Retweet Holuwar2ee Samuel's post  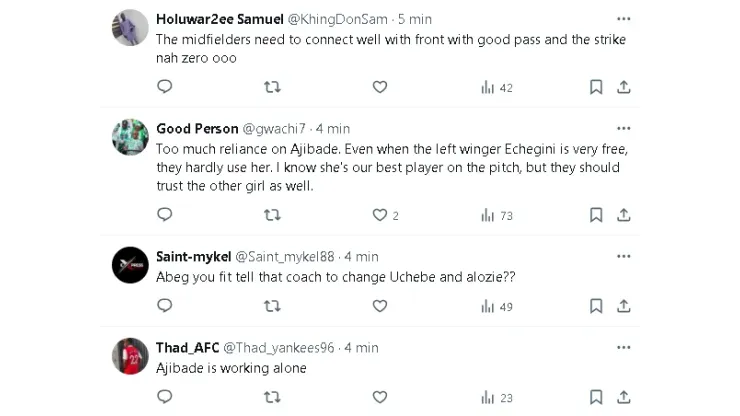[271, 87]
